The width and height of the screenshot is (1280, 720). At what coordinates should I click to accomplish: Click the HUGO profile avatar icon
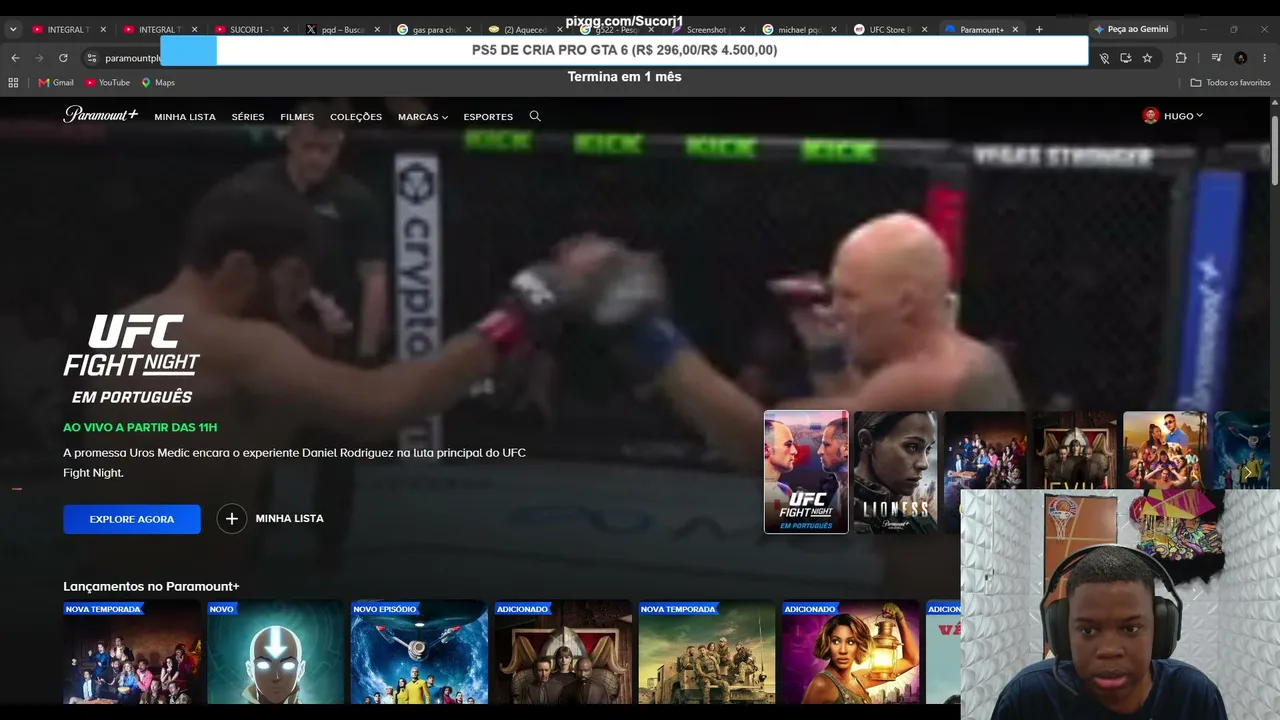1150,116
